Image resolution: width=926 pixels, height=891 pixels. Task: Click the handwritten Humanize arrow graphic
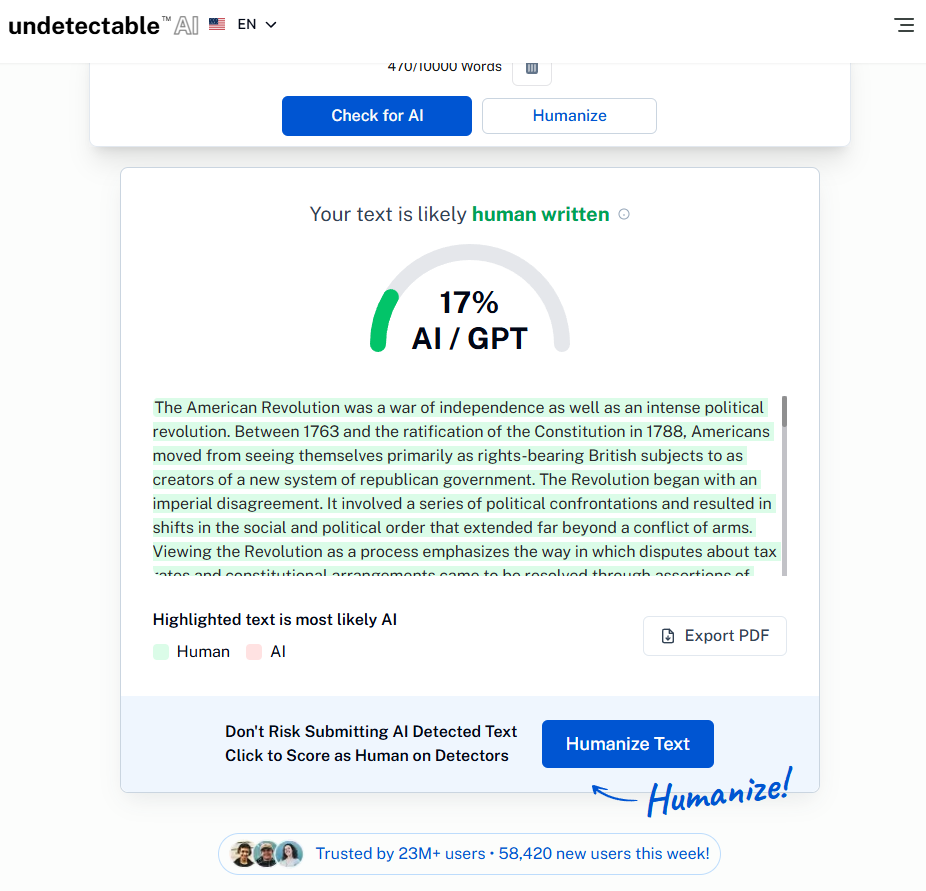(x=692, y=792)
